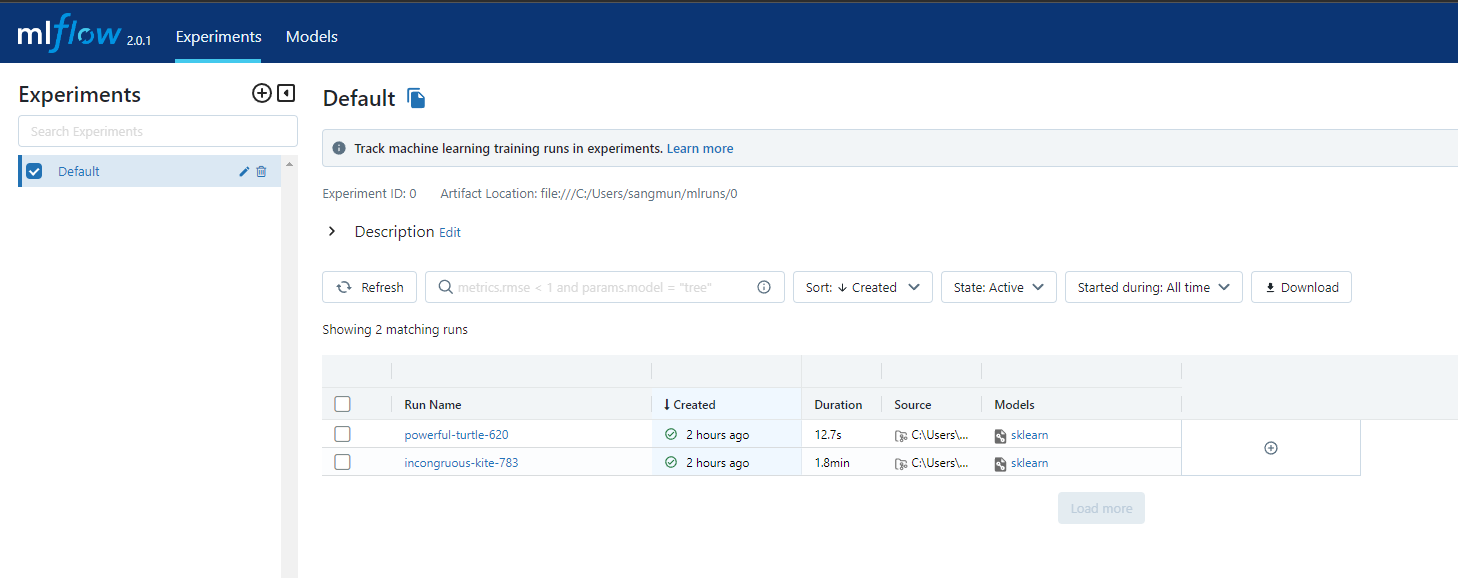Screen dimensions: 1458x578
Task: Expand the Description section chevron
Action: click(x=332, y=231)
